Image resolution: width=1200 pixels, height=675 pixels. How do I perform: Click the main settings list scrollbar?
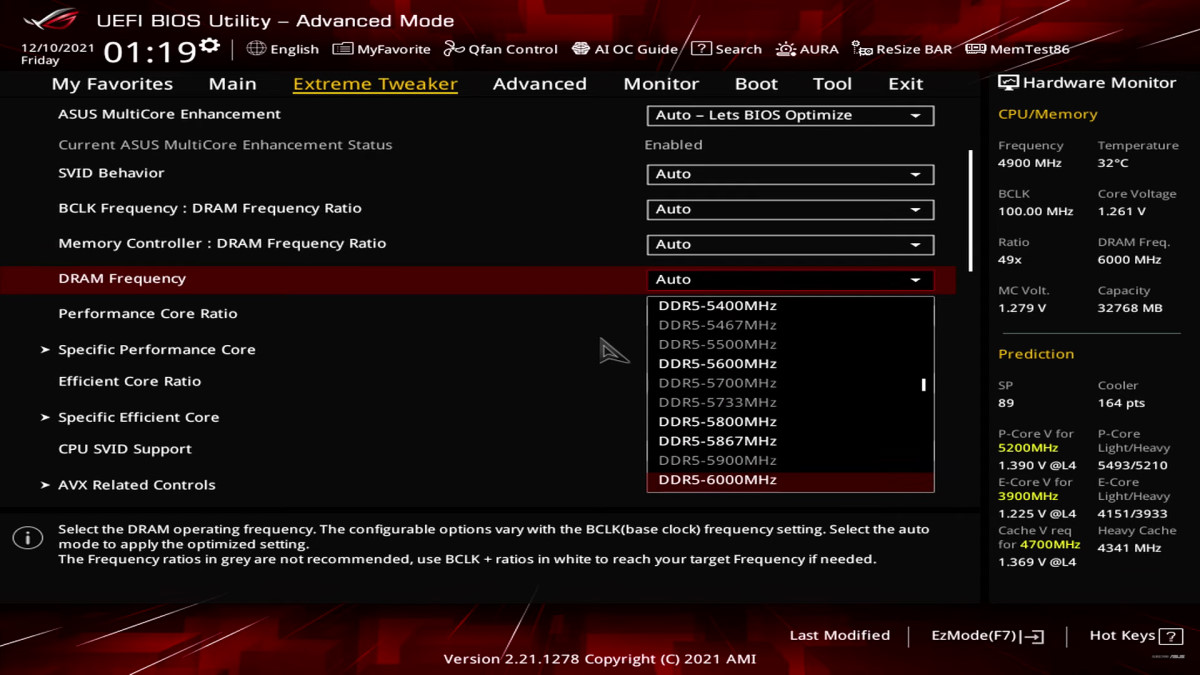click(x=970, y=210)
